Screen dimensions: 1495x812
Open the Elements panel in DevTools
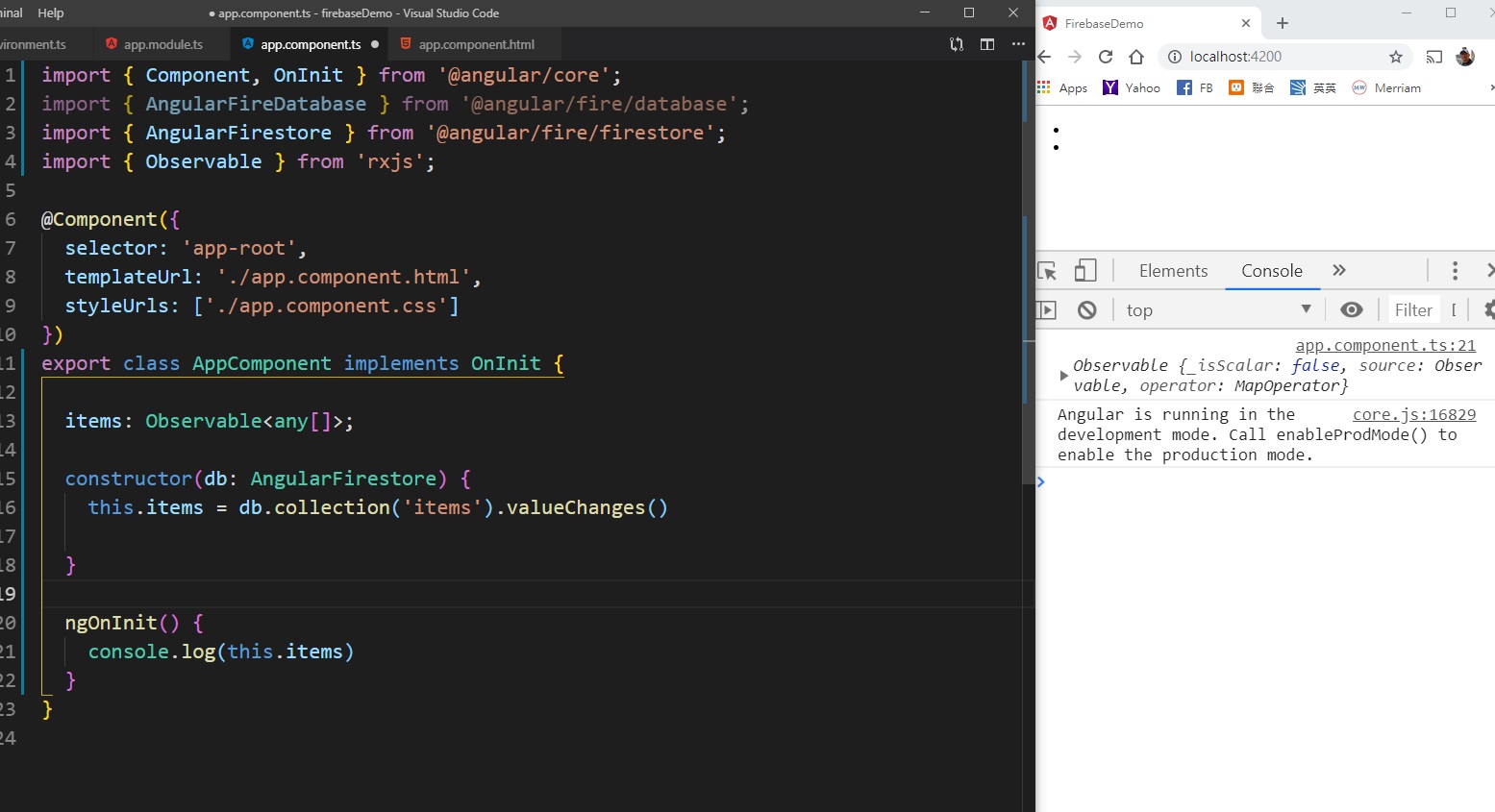coord(1172,270)
